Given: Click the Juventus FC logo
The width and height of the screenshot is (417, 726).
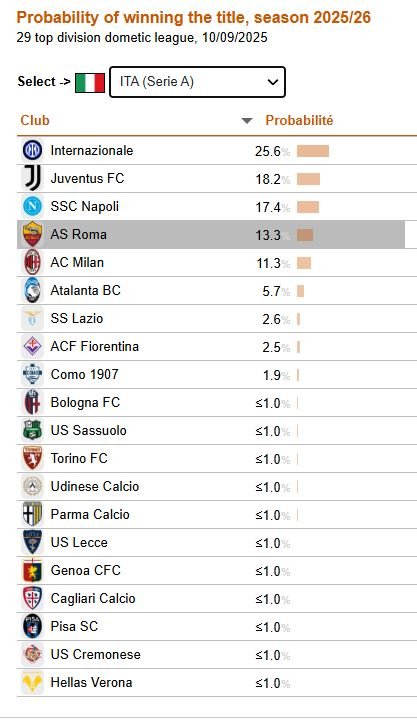Looking at the screenshot, I should click(32, 178).
